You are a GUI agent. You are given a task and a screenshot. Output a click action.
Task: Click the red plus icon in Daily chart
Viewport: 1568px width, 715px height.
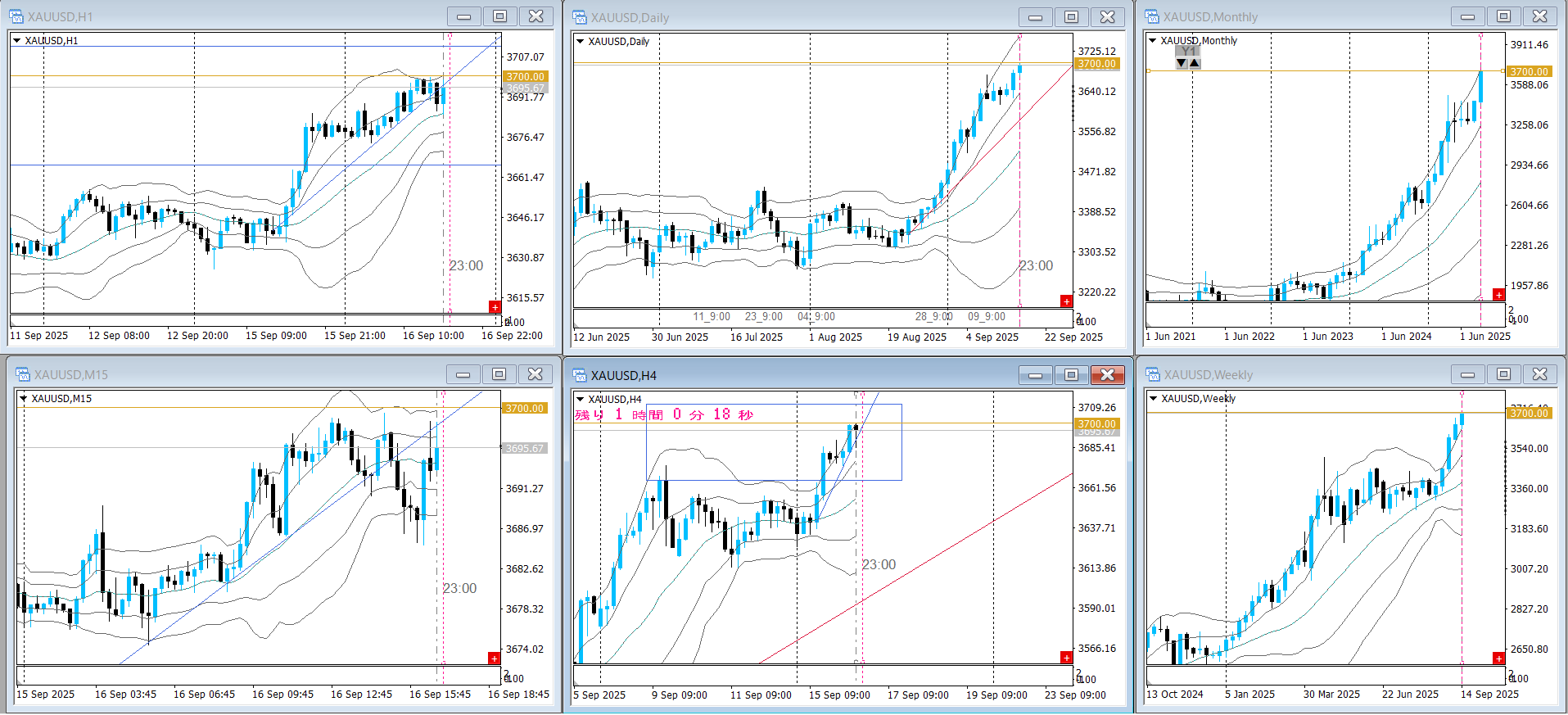[x=1066, y=301]
